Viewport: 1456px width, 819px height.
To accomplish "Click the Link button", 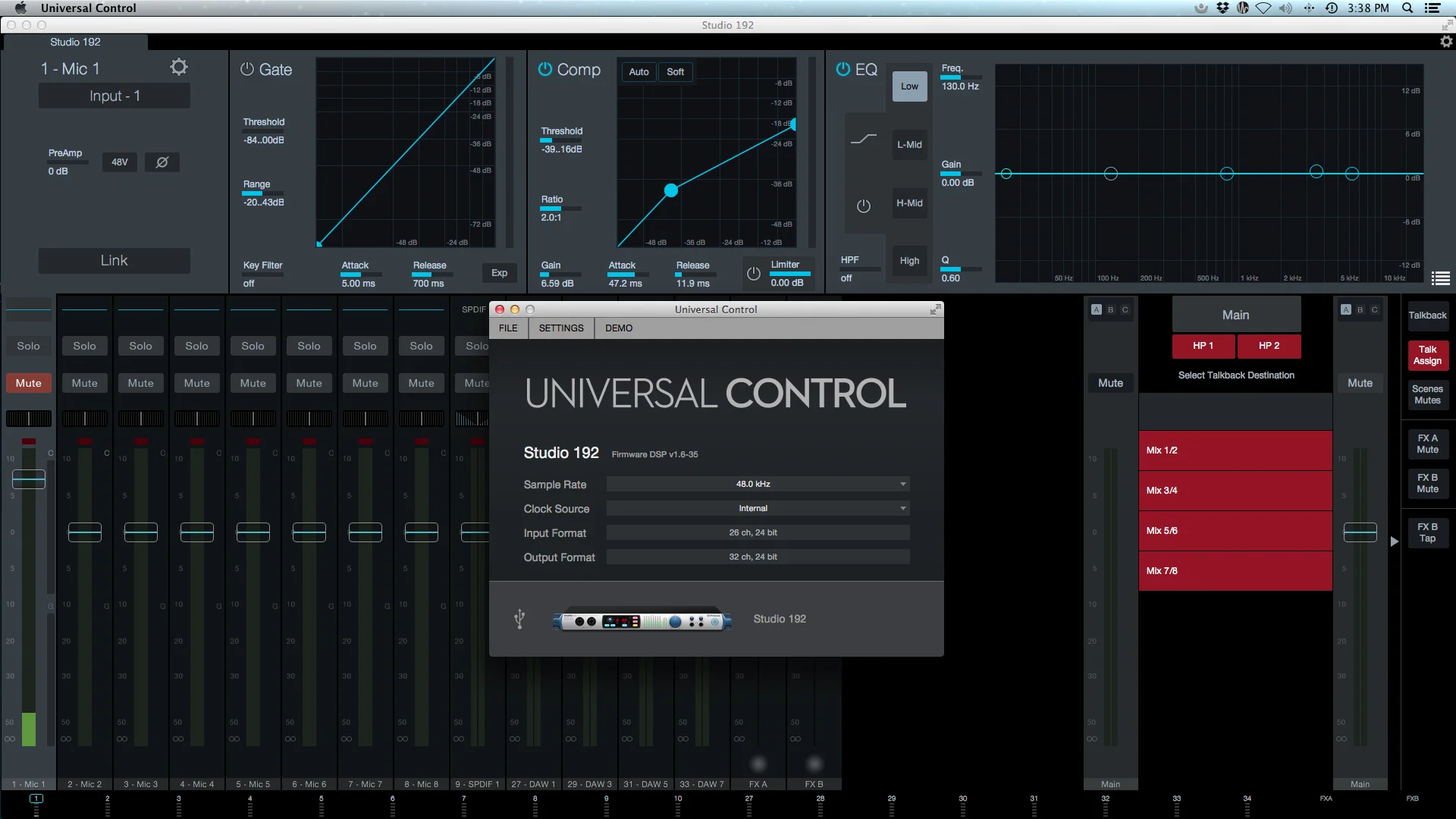I will coord(115,260).
